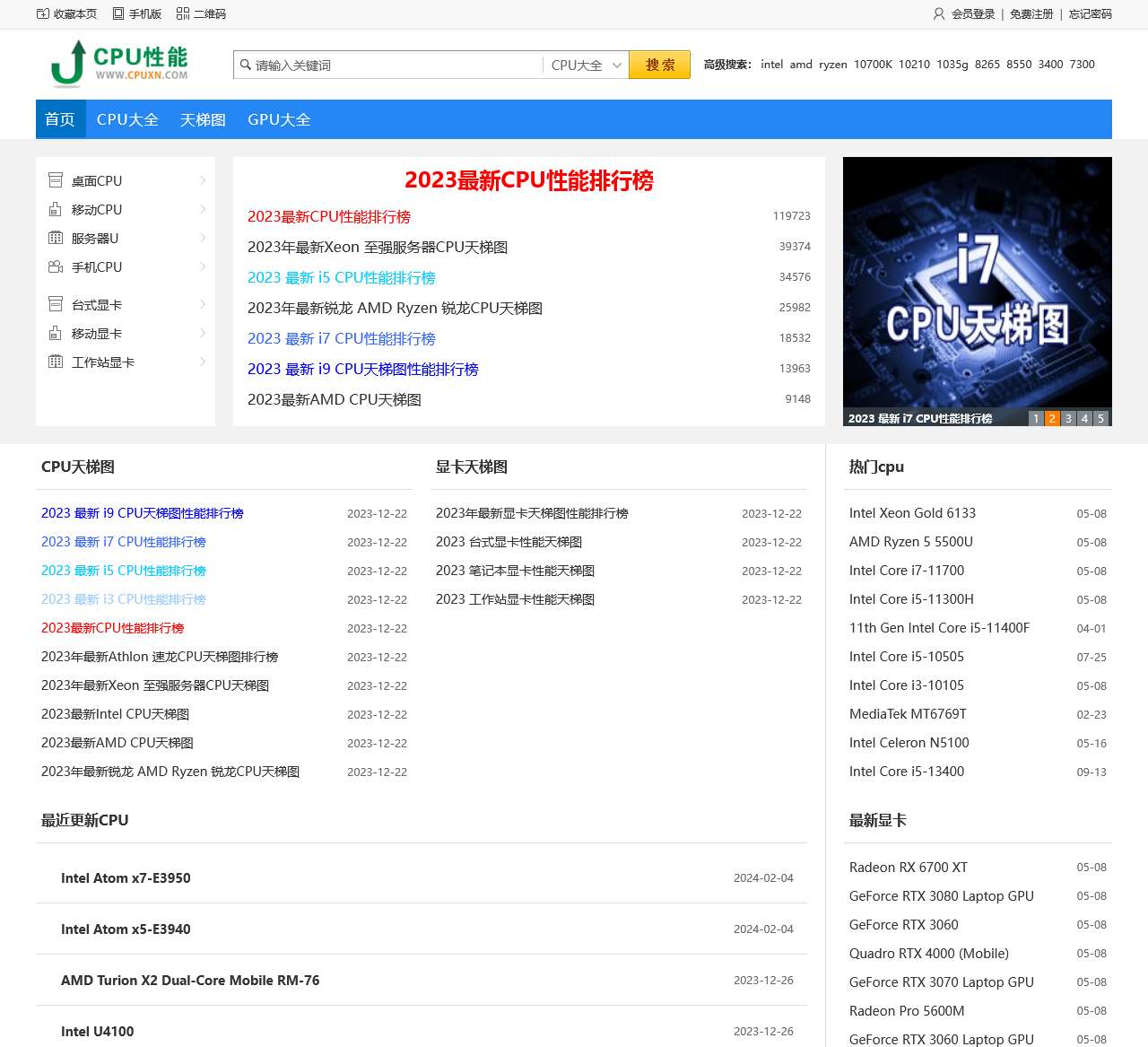Screen dimensions: 1148x1047
Task: Open the 免费注册 registration link
Action: tap(1031, 14)
